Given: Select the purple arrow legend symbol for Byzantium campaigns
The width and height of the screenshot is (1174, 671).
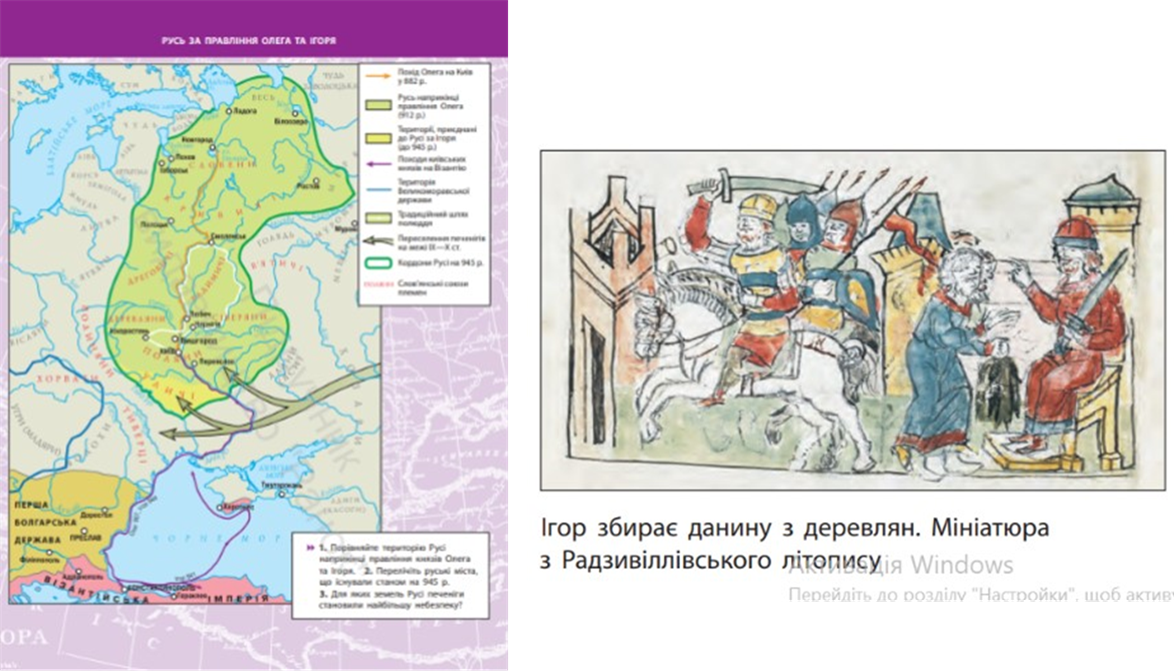Looking at the screenshot, I should coord(378,163).
